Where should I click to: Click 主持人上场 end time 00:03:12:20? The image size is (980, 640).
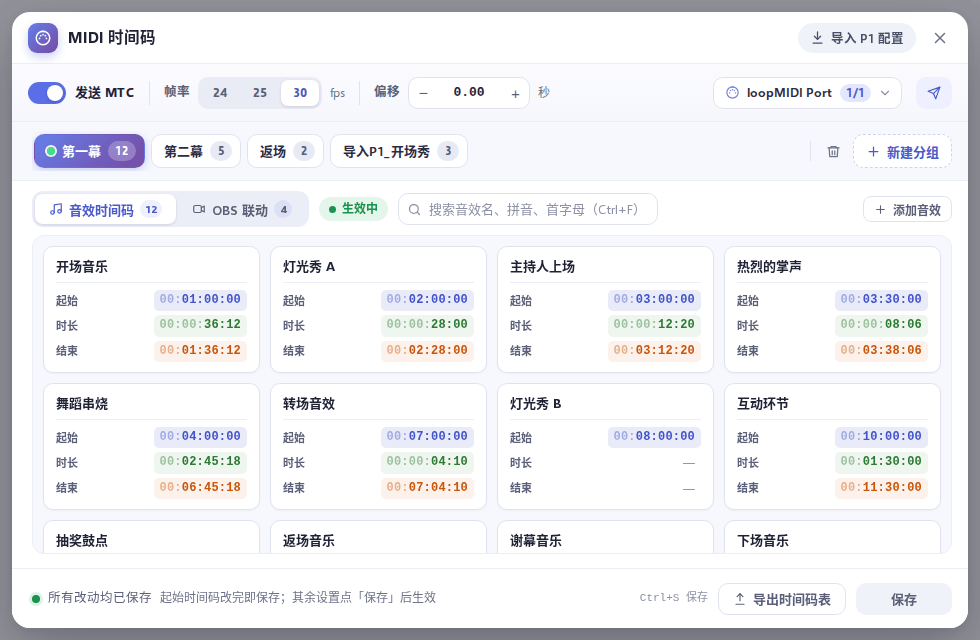[654, 351]
